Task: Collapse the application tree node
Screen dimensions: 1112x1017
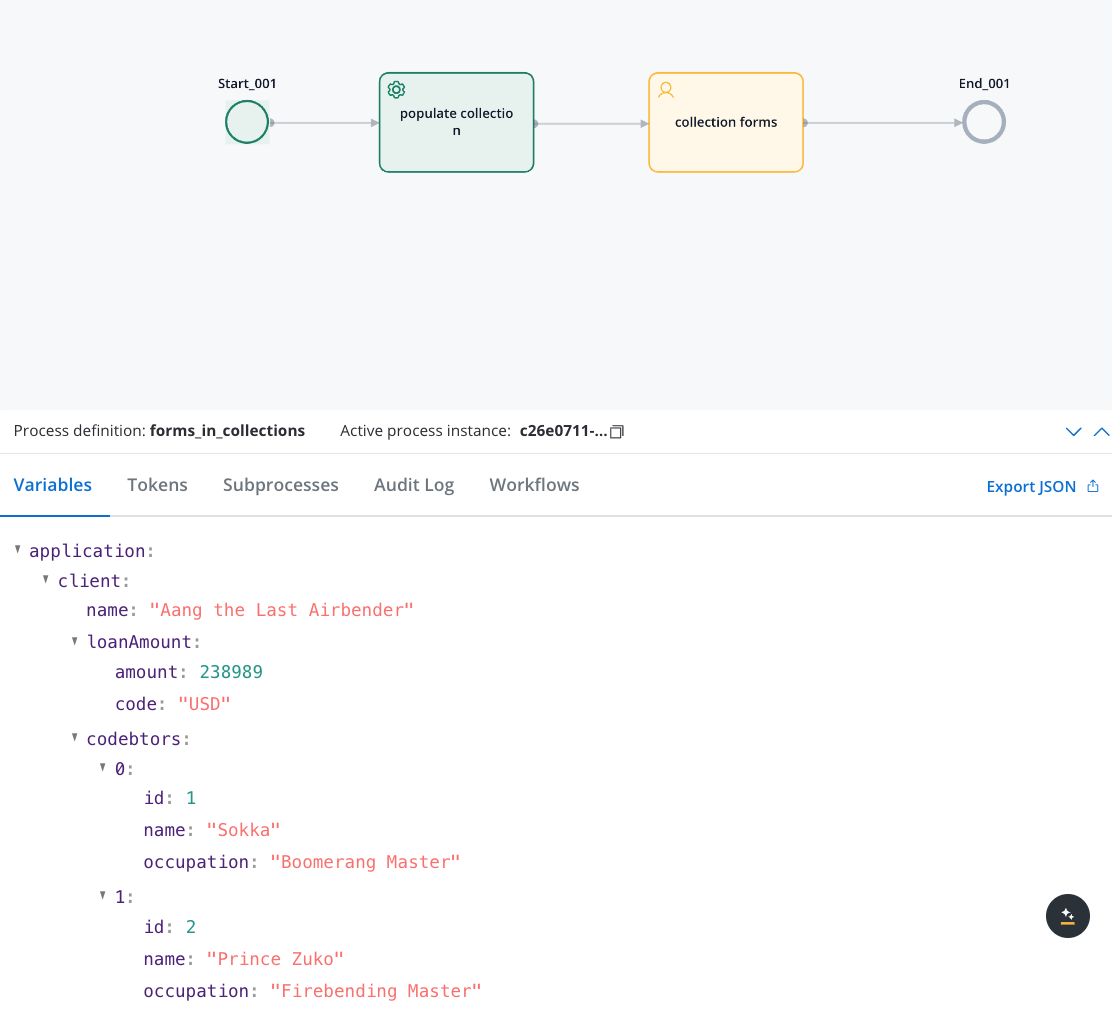Action: pos(19,550)
